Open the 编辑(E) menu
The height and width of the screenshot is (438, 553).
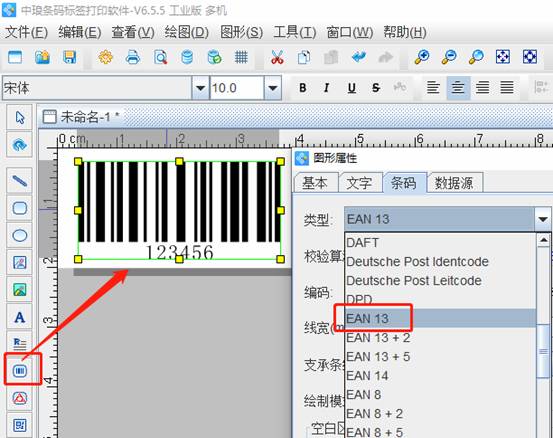click(x=80, y=32)
